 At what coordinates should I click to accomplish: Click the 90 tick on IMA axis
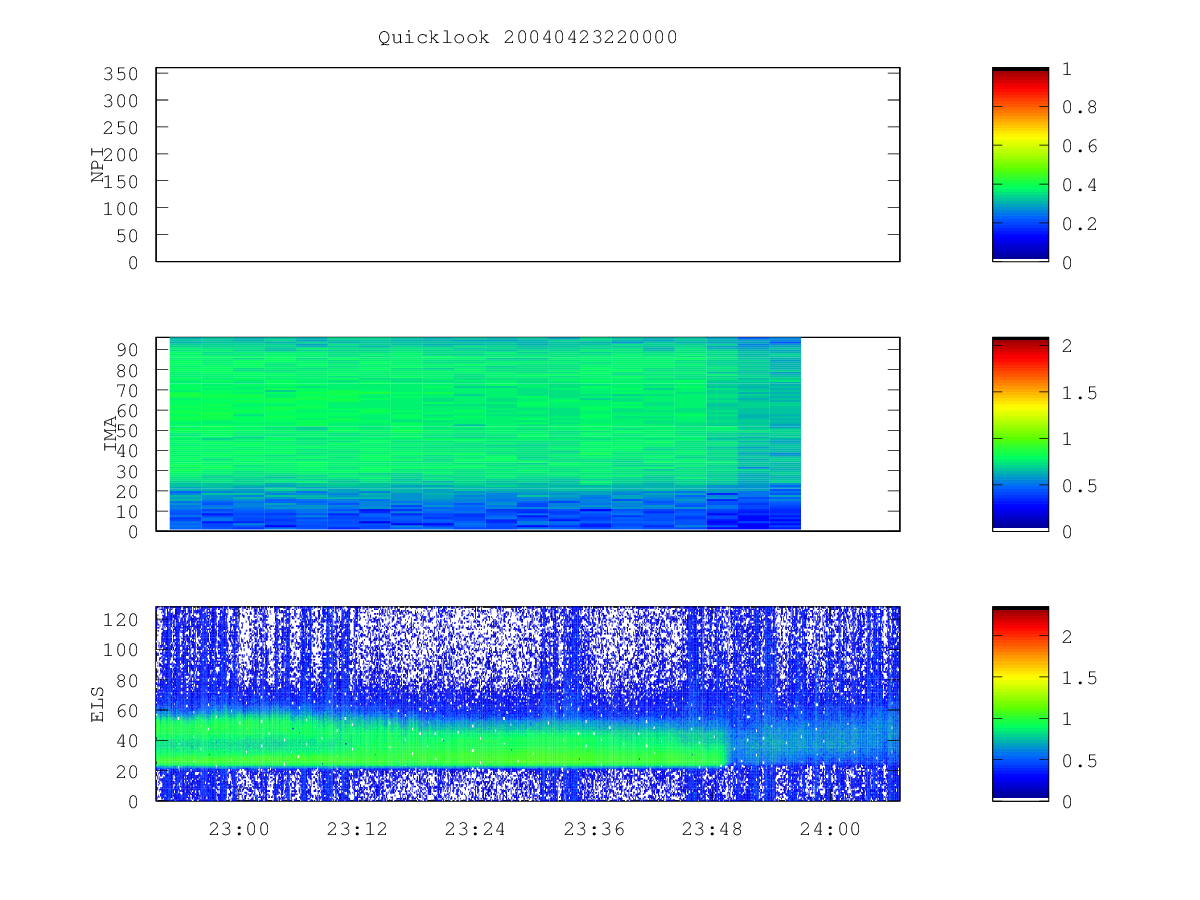point(127,349)
